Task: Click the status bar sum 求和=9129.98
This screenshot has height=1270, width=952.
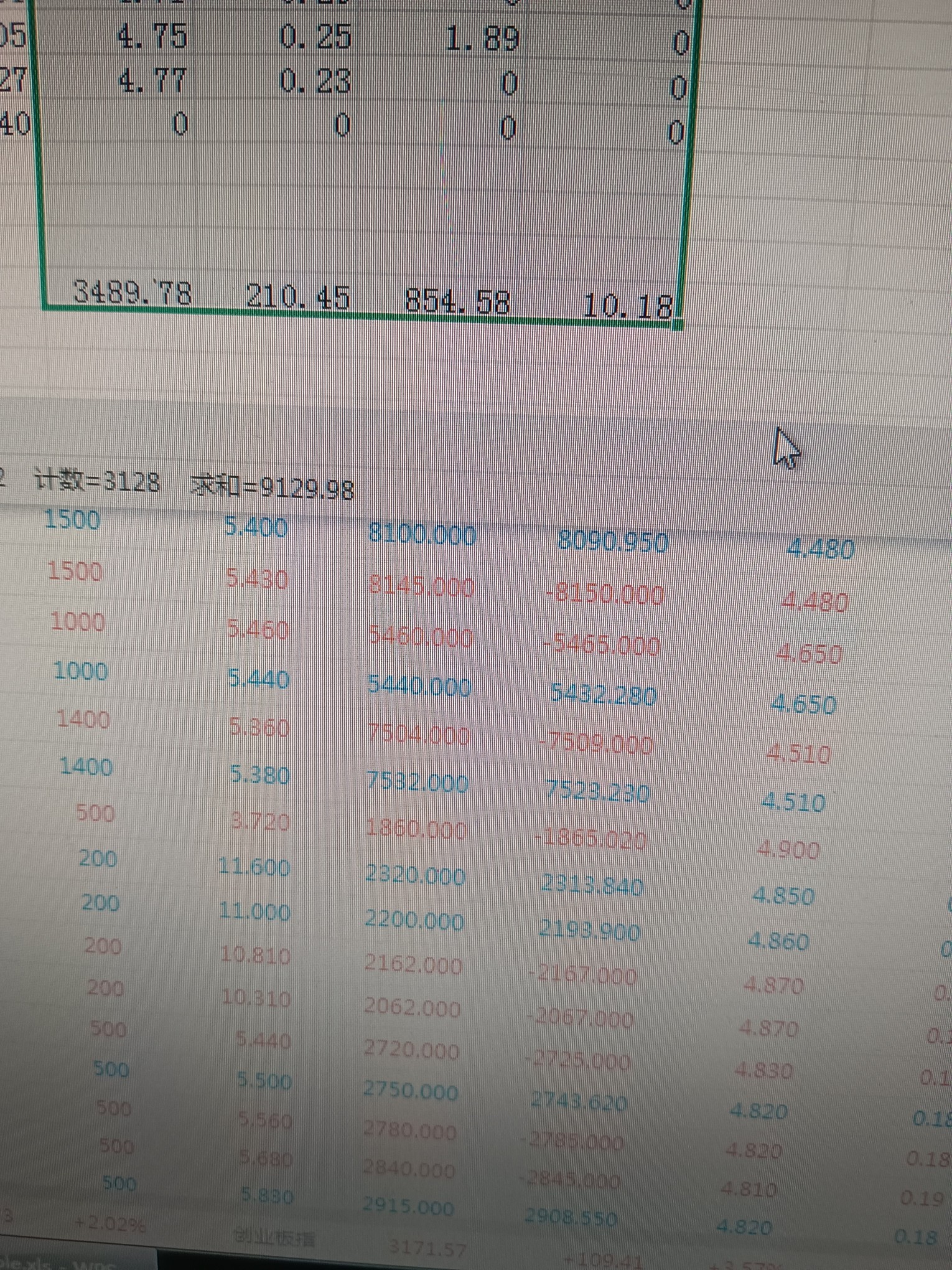Action: (x=273, y=487)
